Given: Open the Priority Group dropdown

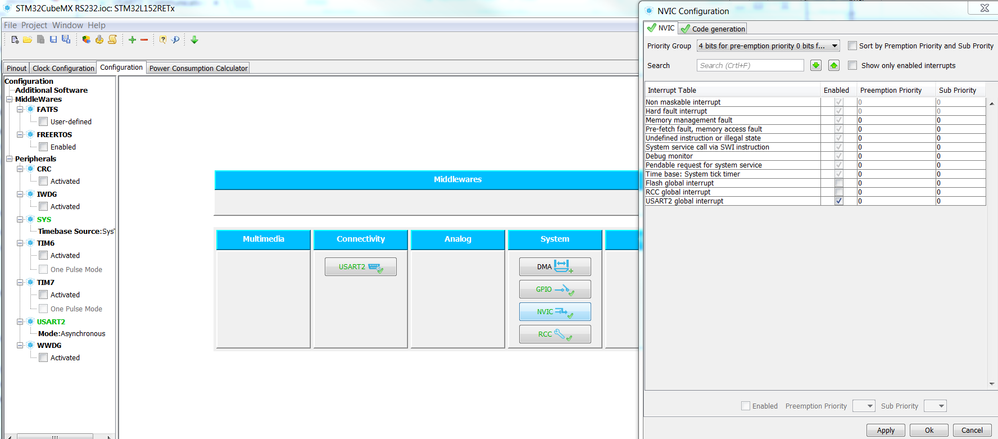Looking at the screenshot, I should click(768, 46).
